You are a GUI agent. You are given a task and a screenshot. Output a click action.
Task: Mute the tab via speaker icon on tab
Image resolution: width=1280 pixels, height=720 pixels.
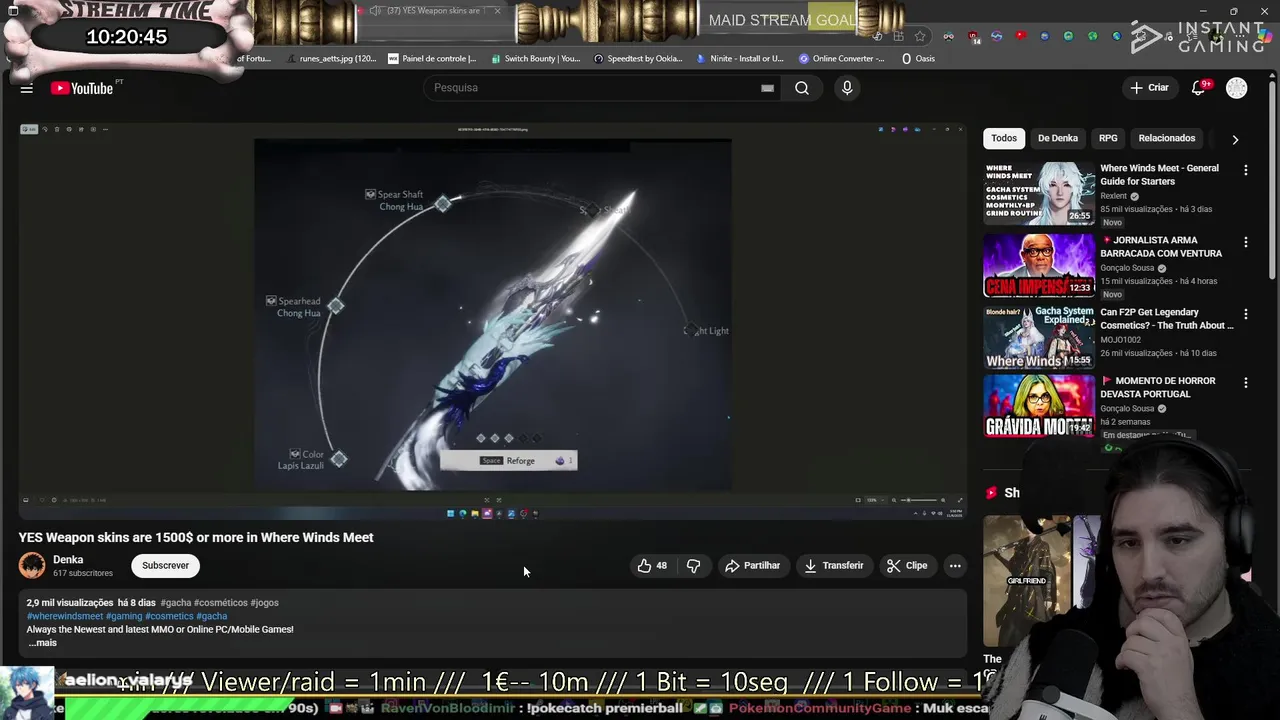374,11
